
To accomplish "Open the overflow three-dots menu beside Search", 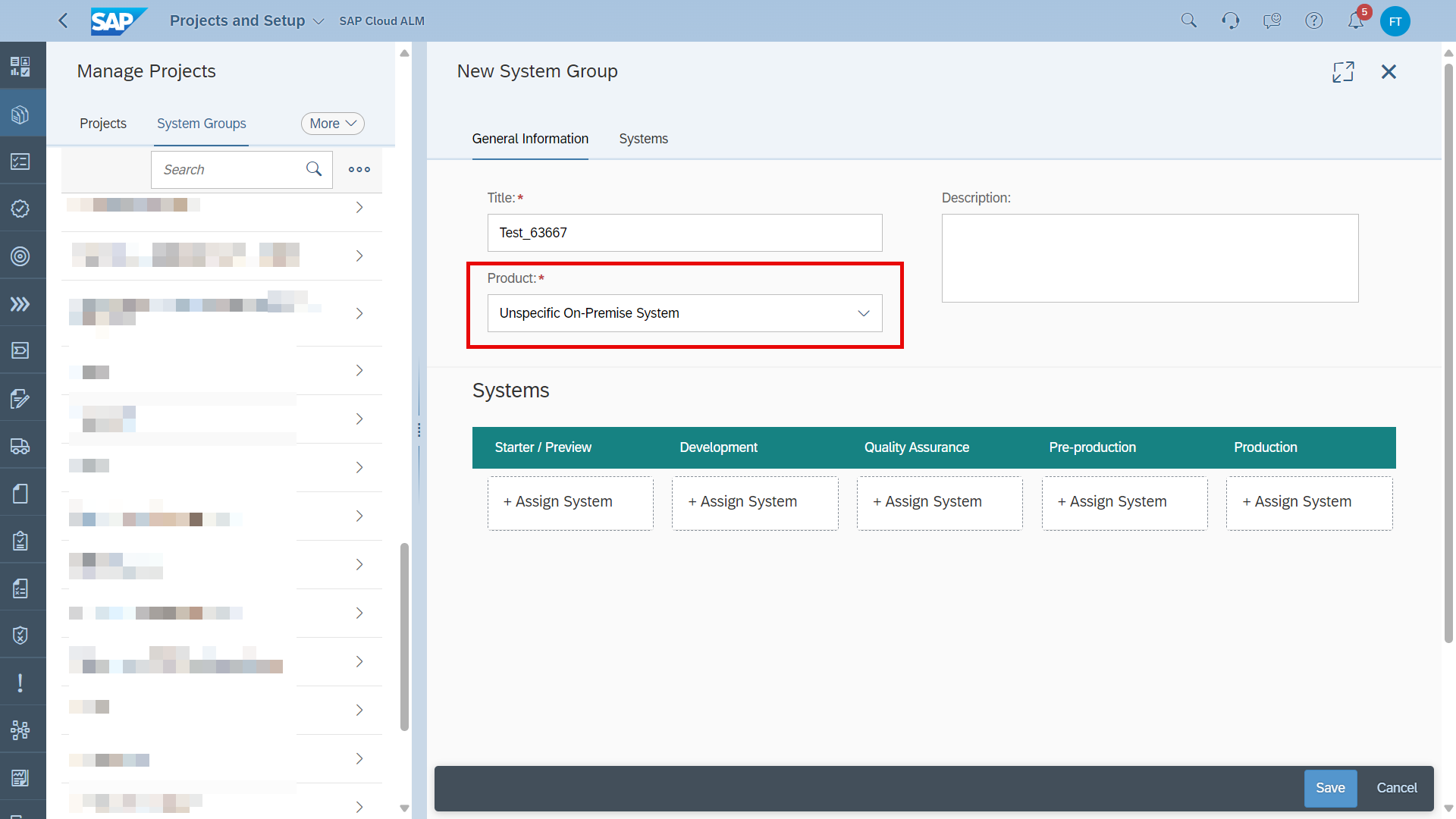I will [359, 170].
